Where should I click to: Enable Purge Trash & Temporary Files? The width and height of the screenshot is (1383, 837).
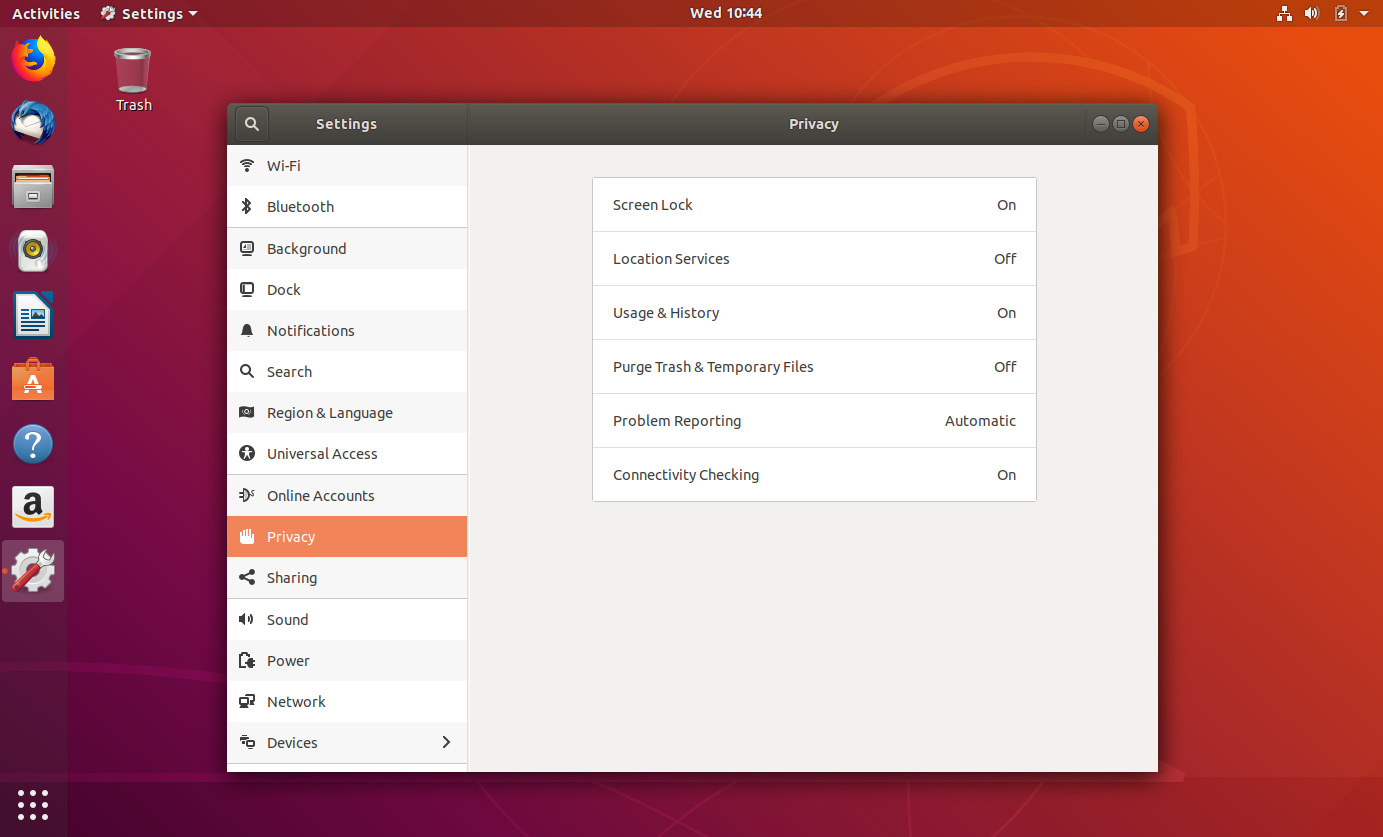coord(813,366)
